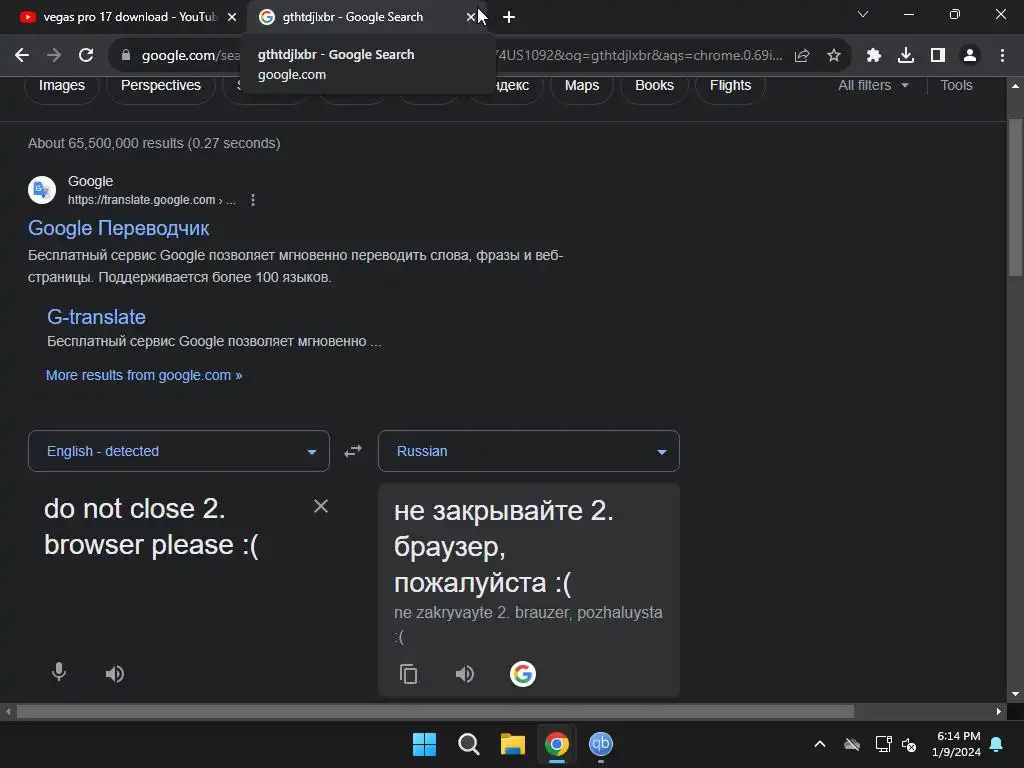1024x768 pixels.
Task: Open File Explorer from taskbar
Action: [513, 744]
